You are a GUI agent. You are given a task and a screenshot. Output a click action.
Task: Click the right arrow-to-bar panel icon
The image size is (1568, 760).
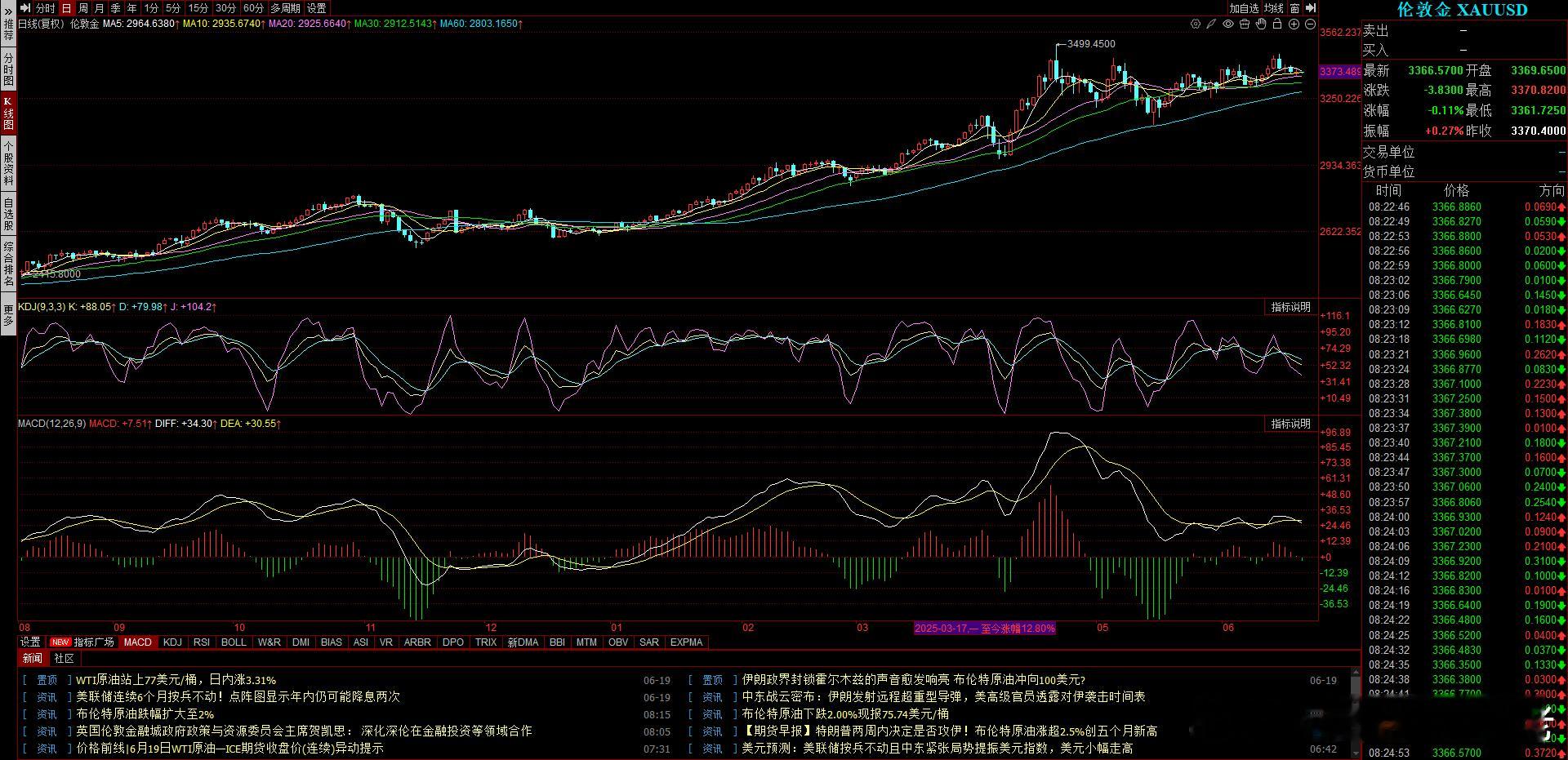[1310, 8]
